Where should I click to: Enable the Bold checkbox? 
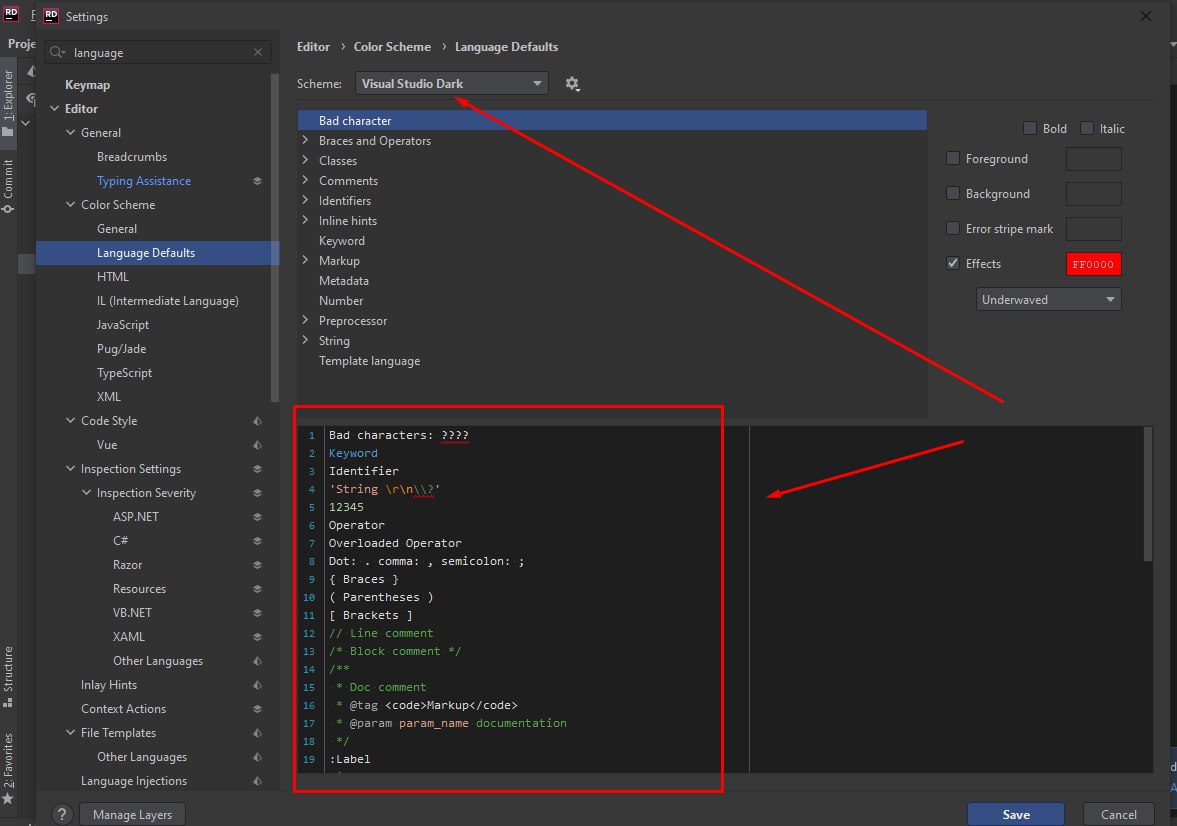(1030, 128)
